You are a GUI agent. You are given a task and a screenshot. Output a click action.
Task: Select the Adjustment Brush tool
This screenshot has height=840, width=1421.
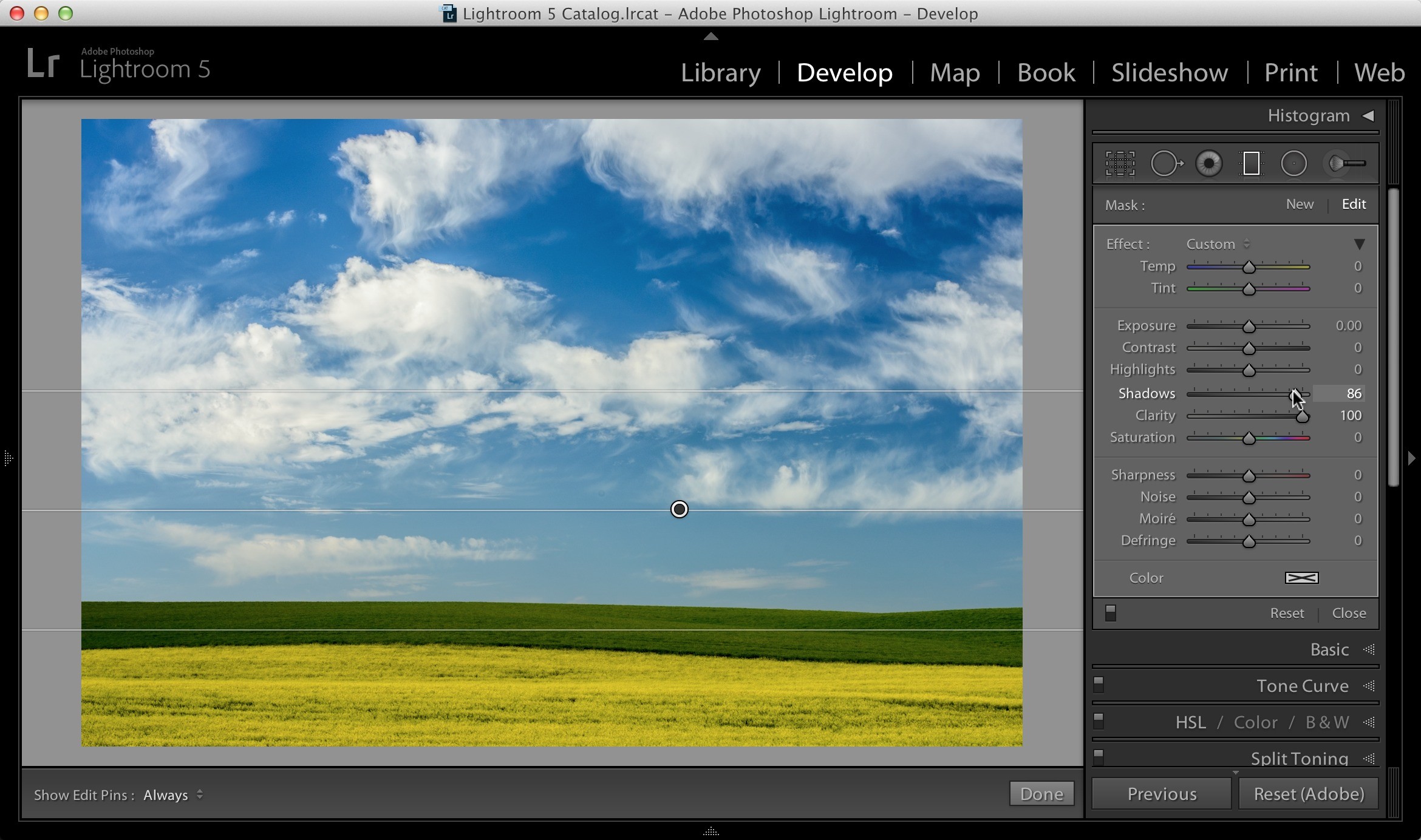(x=1347, y=163)
